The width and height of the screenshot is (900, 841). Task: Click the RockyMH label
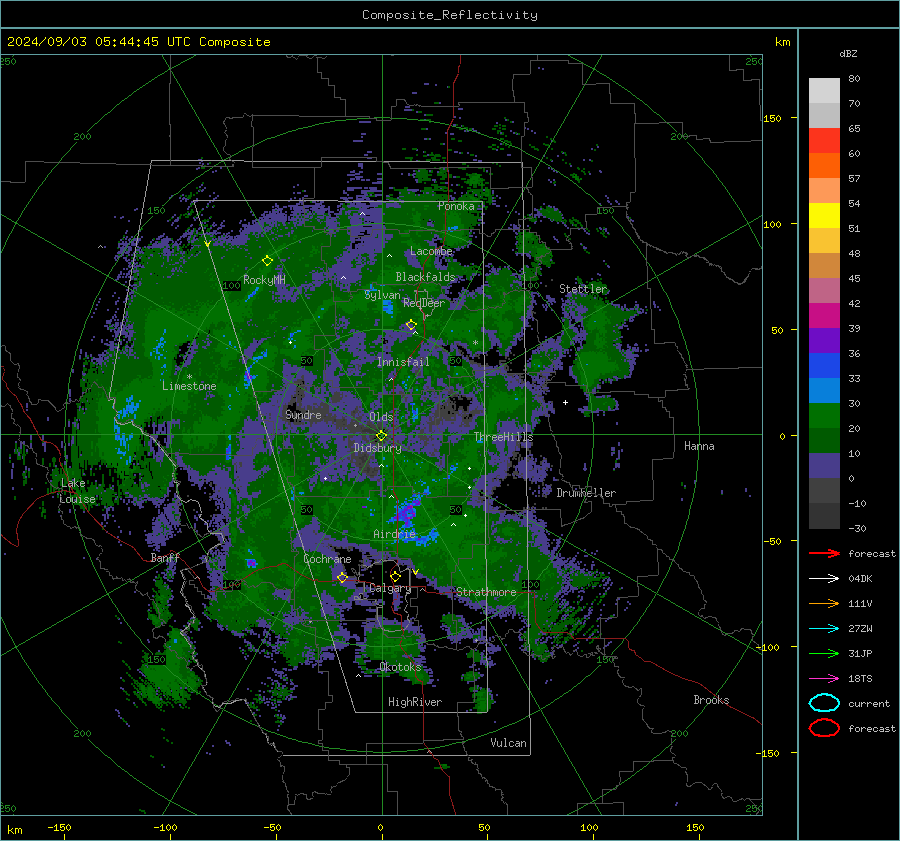[x=264, y=280]
